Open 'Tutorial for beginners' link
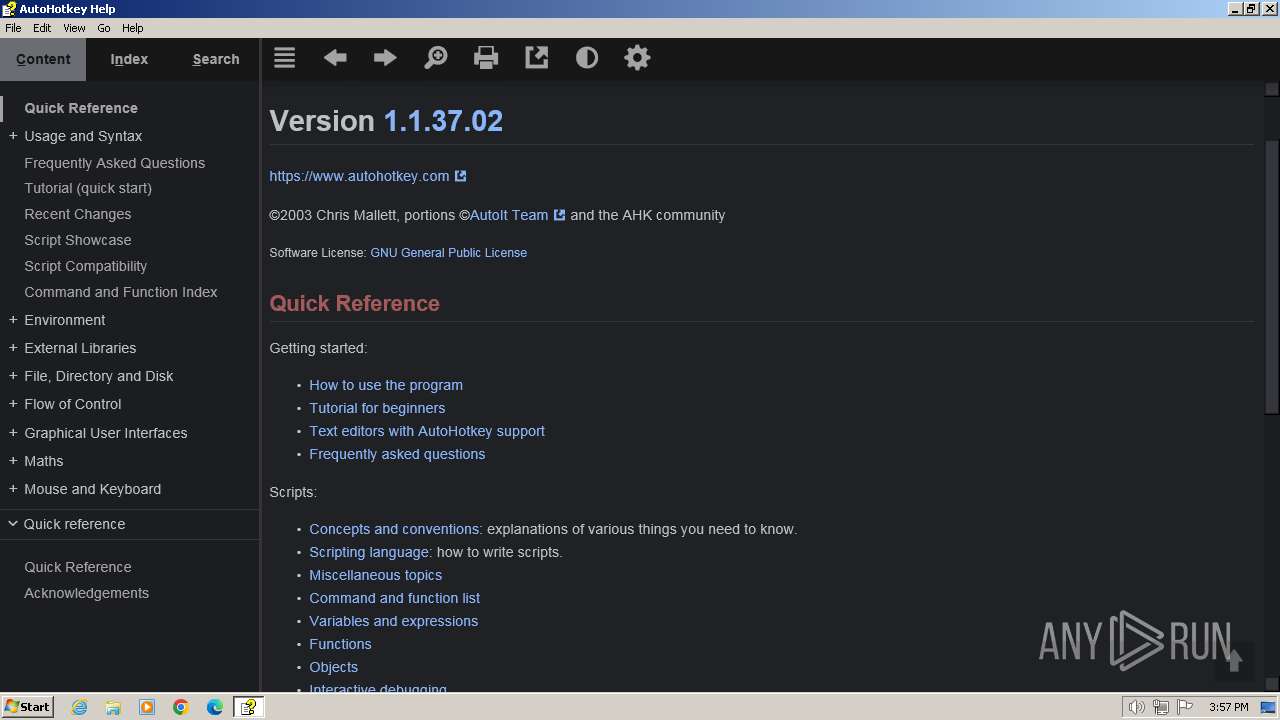 tap(377, 408)
